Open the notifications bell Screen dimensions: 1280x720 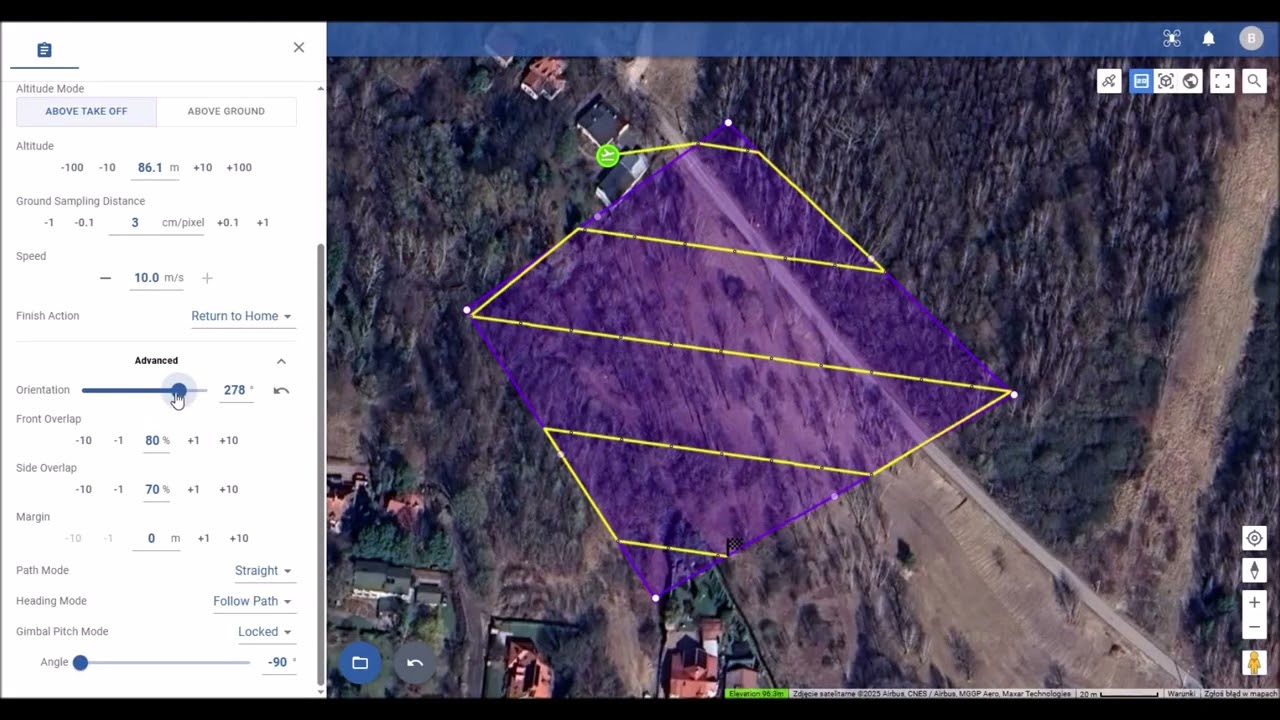coord(1209,38)
